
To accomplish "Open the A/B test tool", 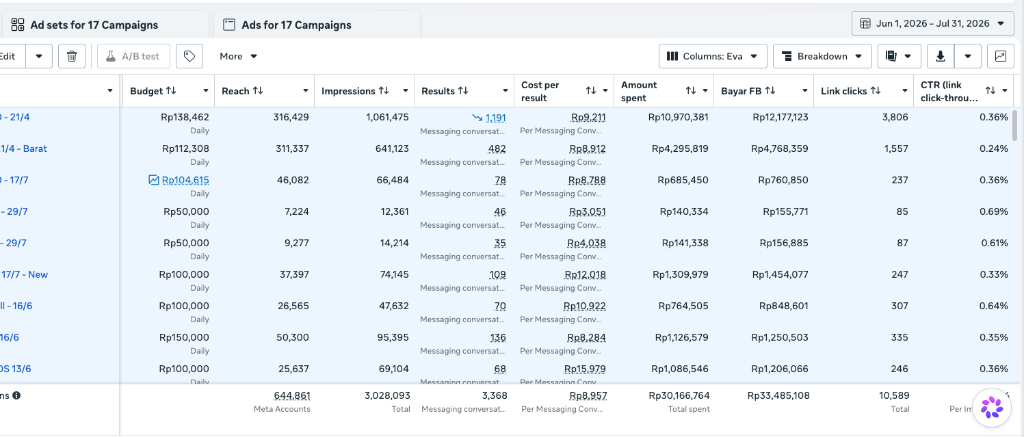I will coord(133,56).
